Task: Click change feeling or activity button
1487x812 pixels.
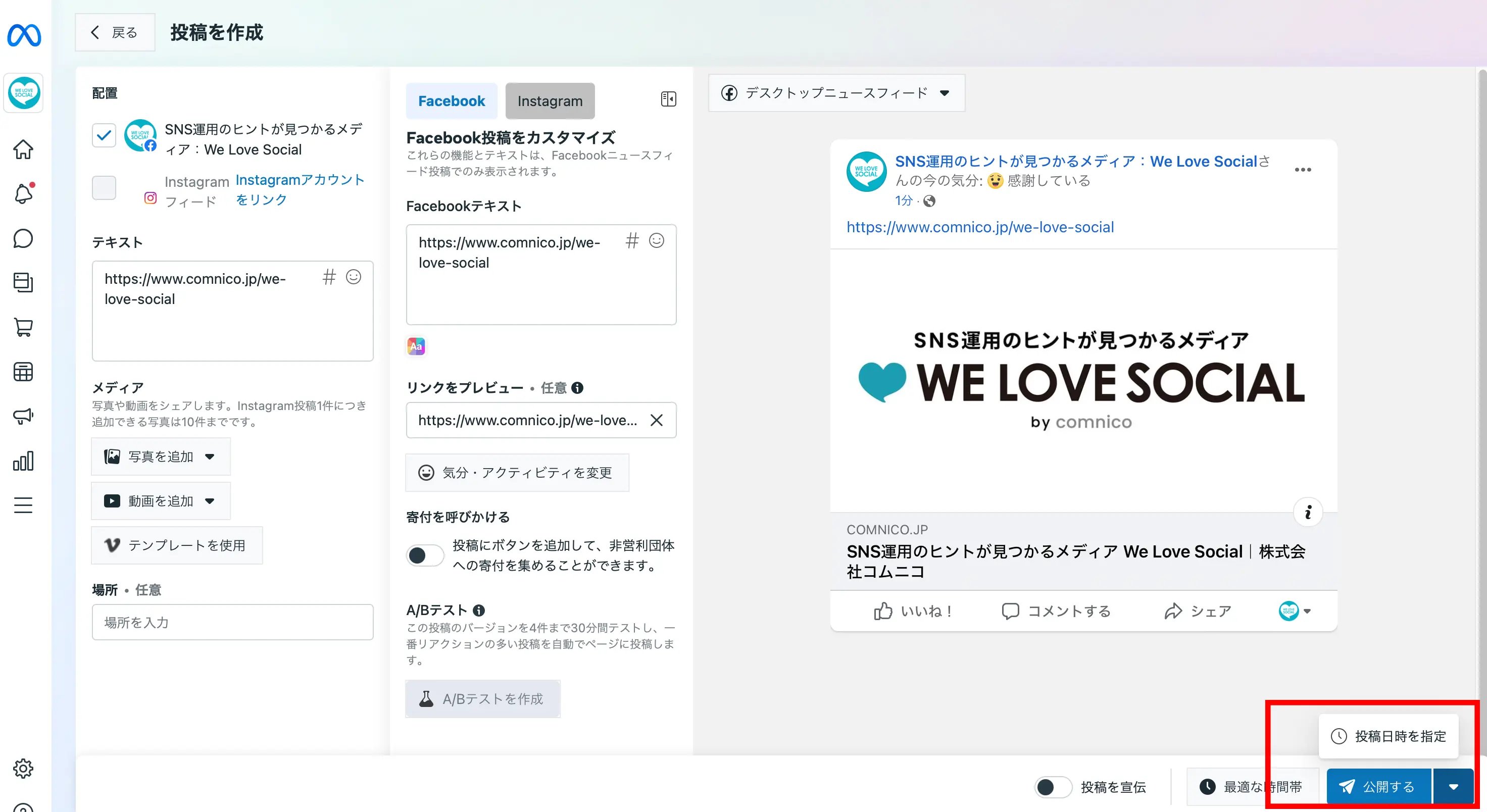Action: 517,473
